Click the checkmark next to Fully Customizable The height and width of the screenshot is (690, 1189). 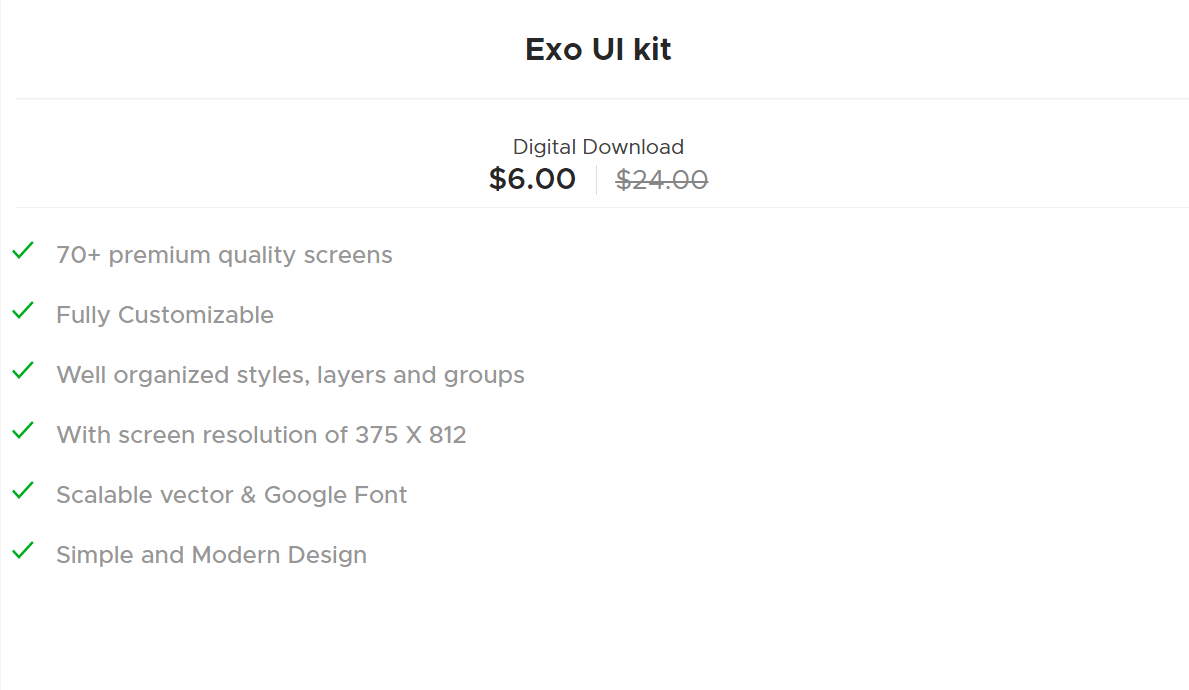(23, 311)
